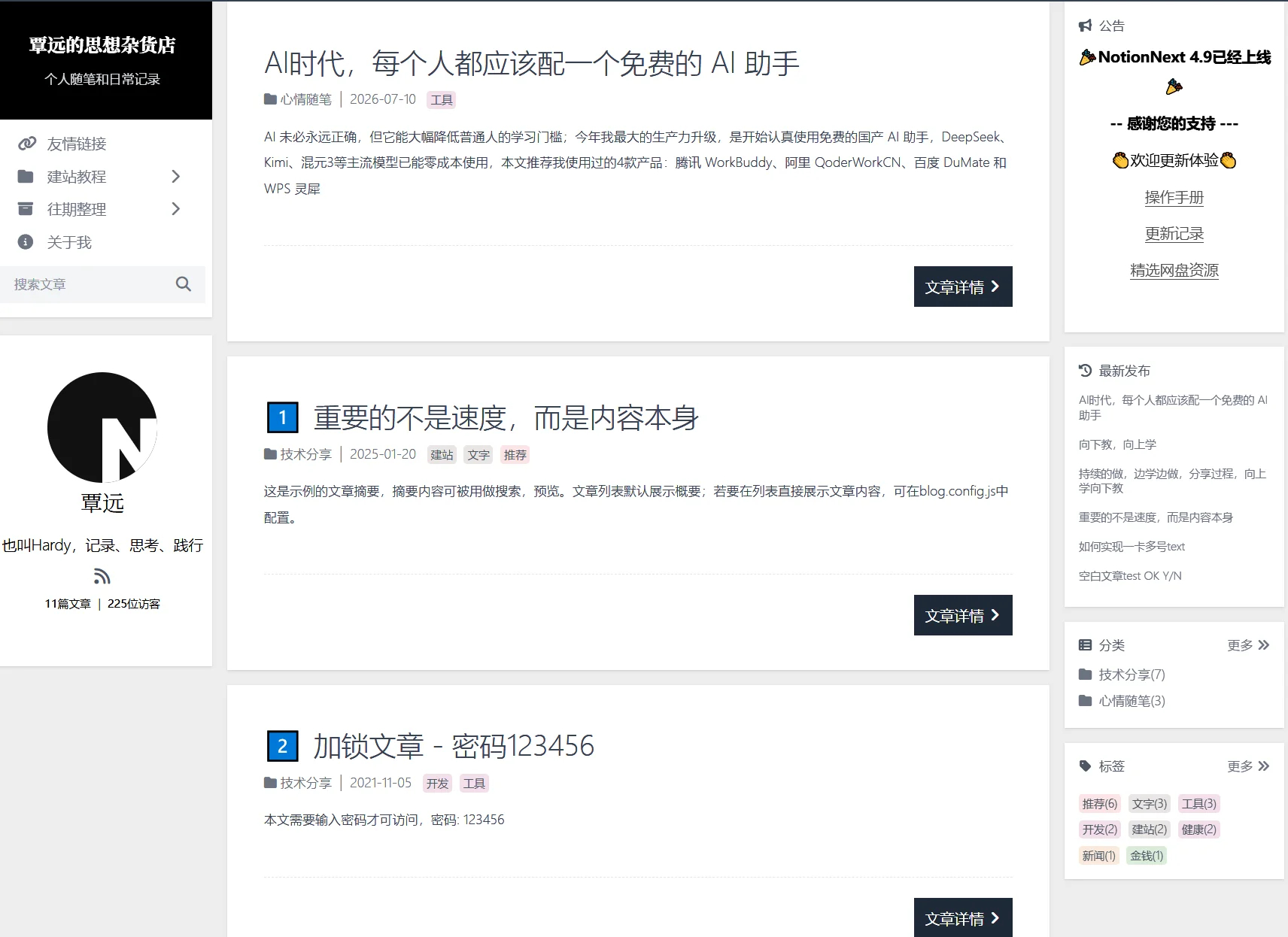The image size is (1288, 937).
Task: Select category 心情随笔(3)
Action: point(1132,701)
